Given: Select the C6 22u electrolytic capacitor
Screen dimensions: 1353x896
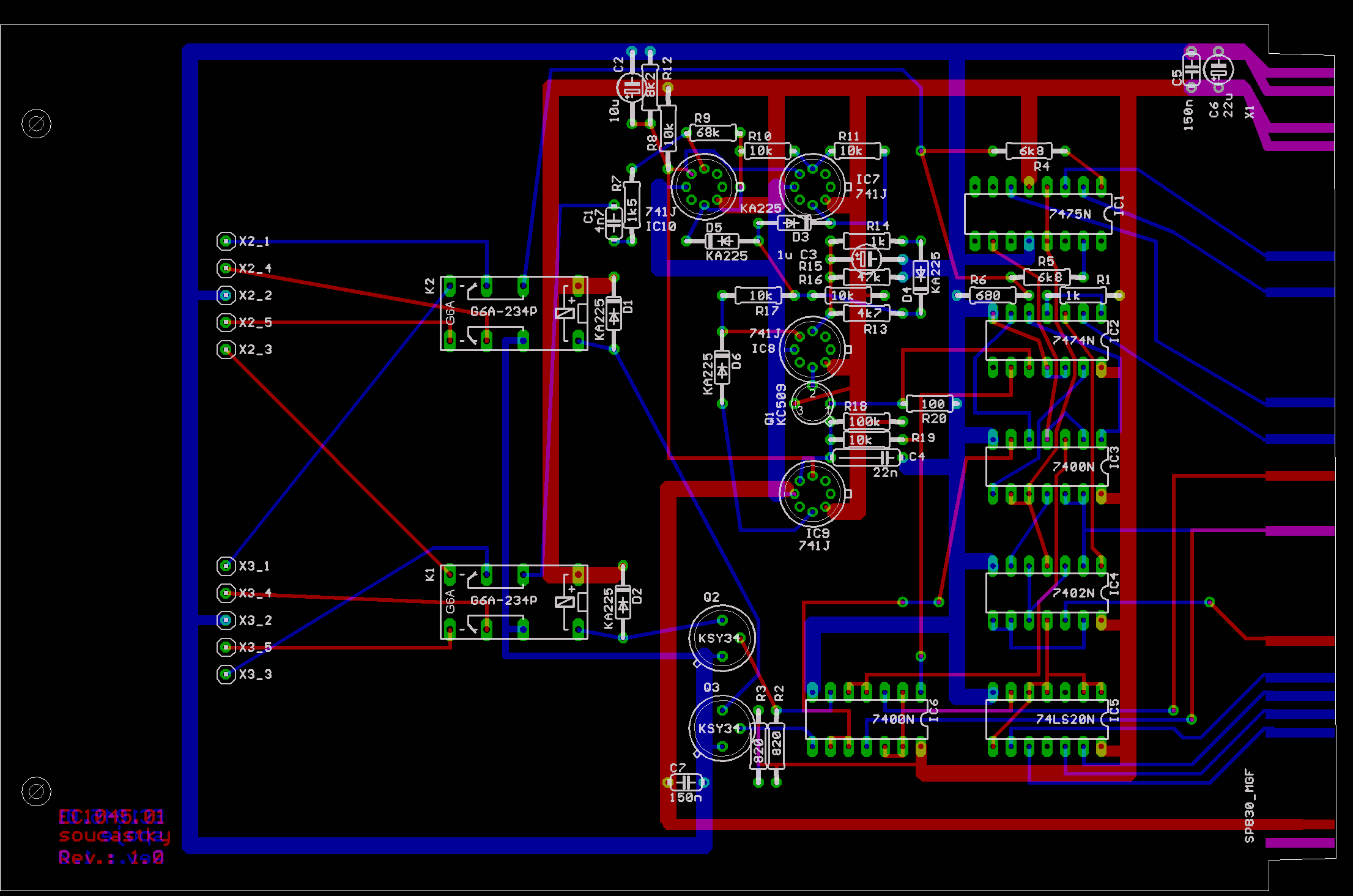Looking at the screenshot, I should [1218, 70].
